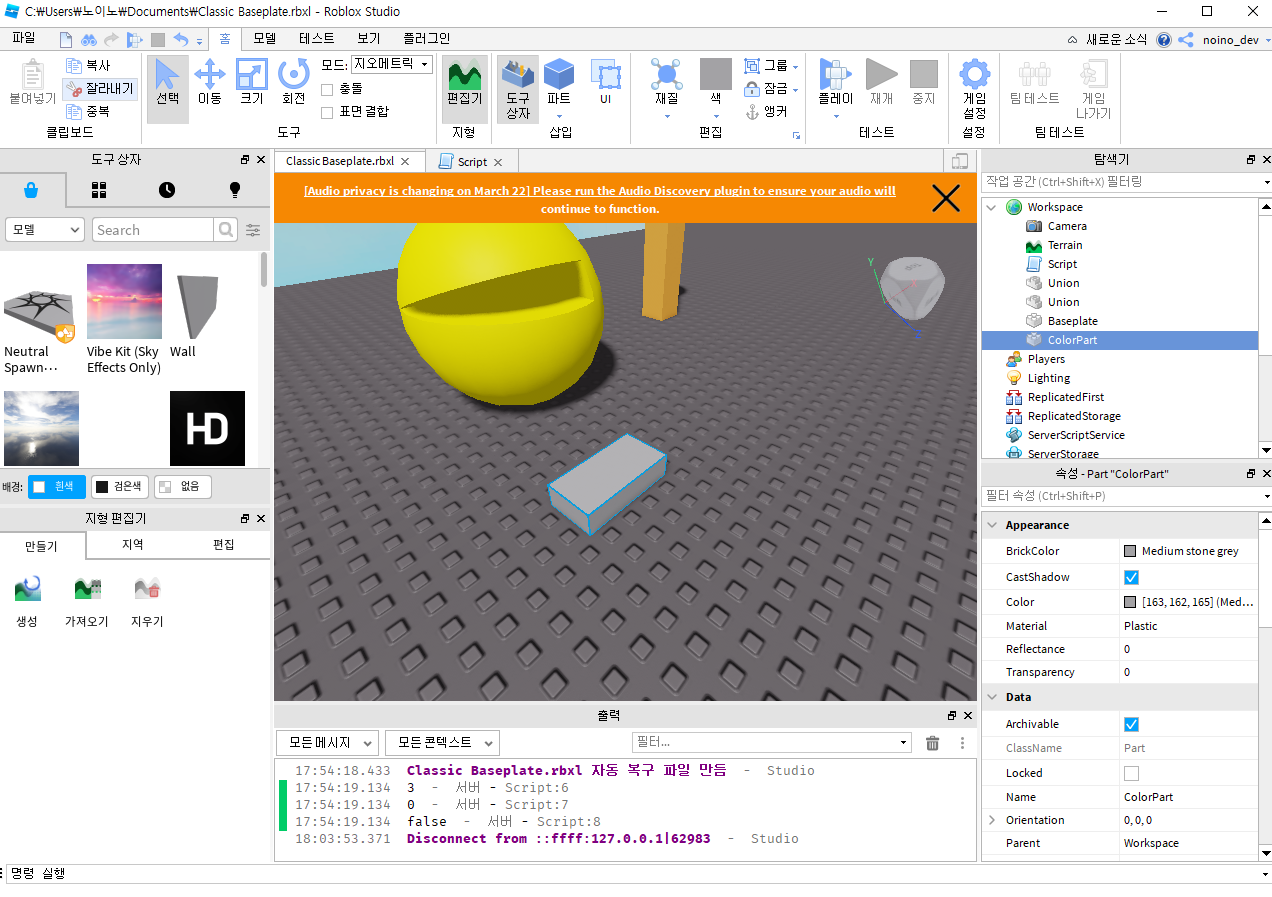Screen dimensions: 1272x897
Task: Click Cut (잘라내기) in clipboard group
Action: click(100, 88)
